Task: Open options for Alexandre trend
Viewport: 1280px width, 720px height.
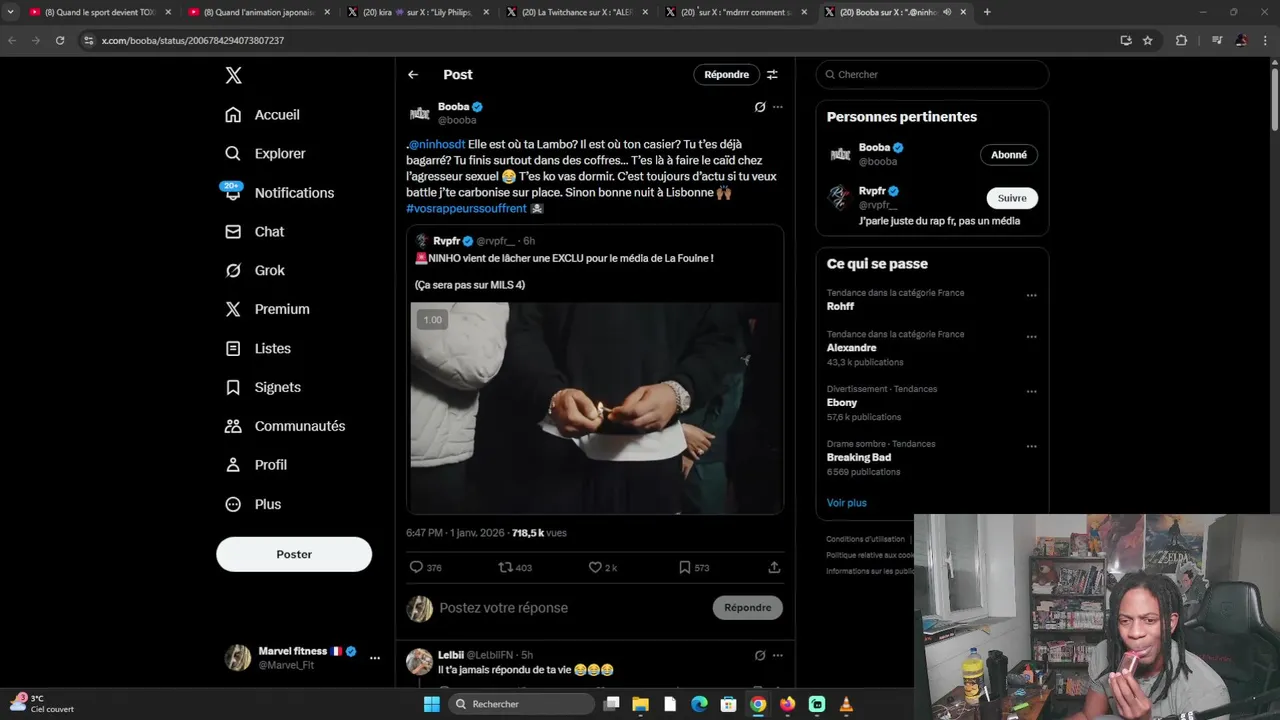Action: click(x=1031, y=337)
